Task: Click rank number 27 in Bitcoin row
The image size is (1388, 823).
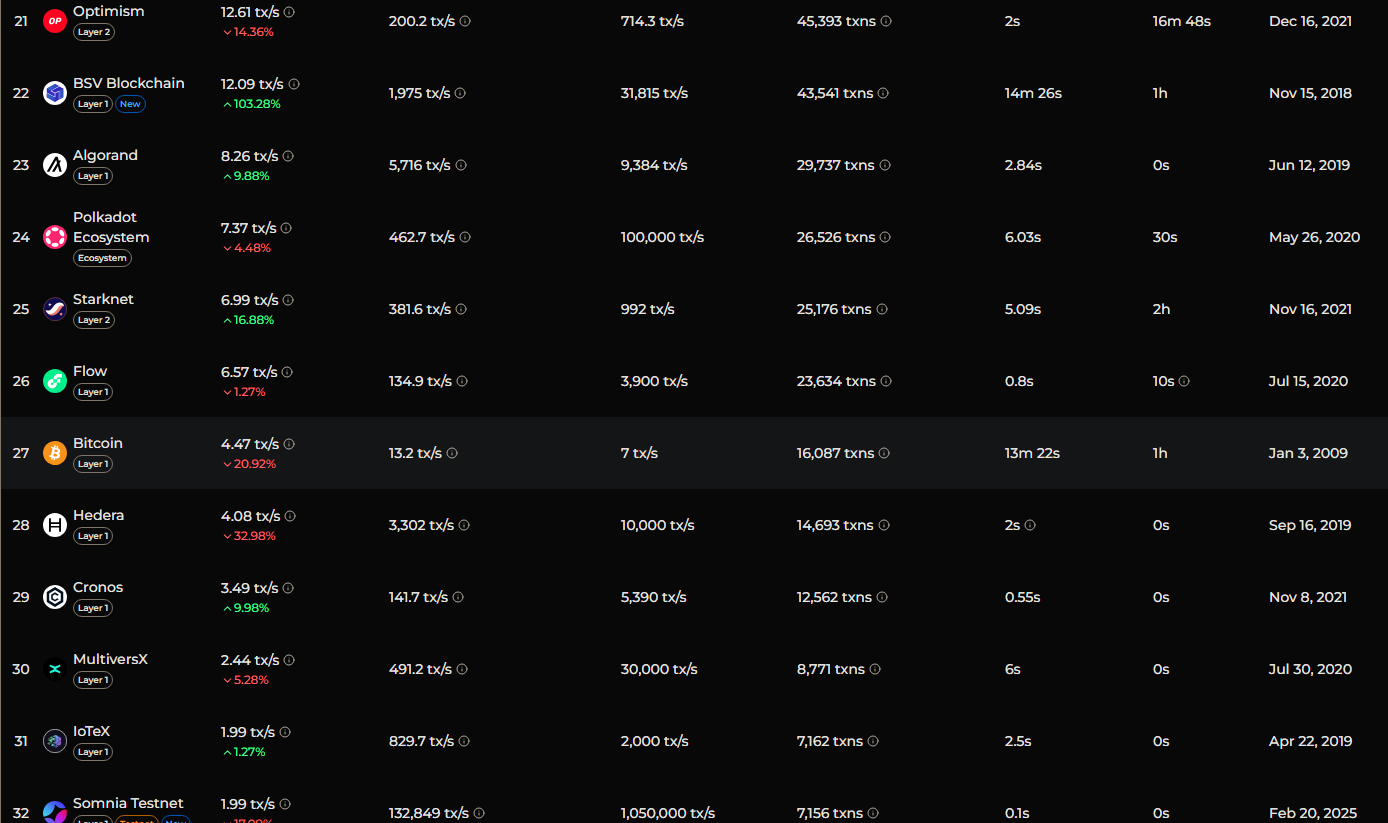Action: (21, 453)
